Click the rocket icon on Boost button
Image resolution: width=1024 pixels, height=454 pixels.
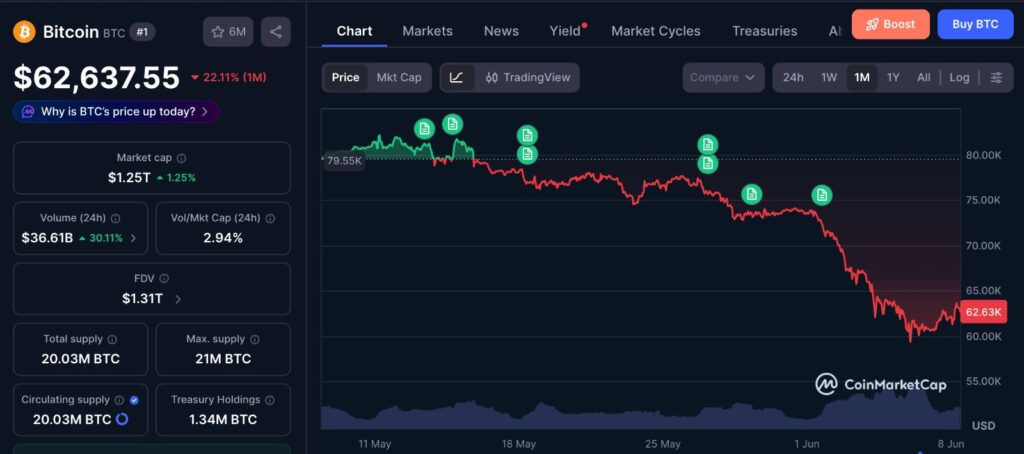(872, 25)
